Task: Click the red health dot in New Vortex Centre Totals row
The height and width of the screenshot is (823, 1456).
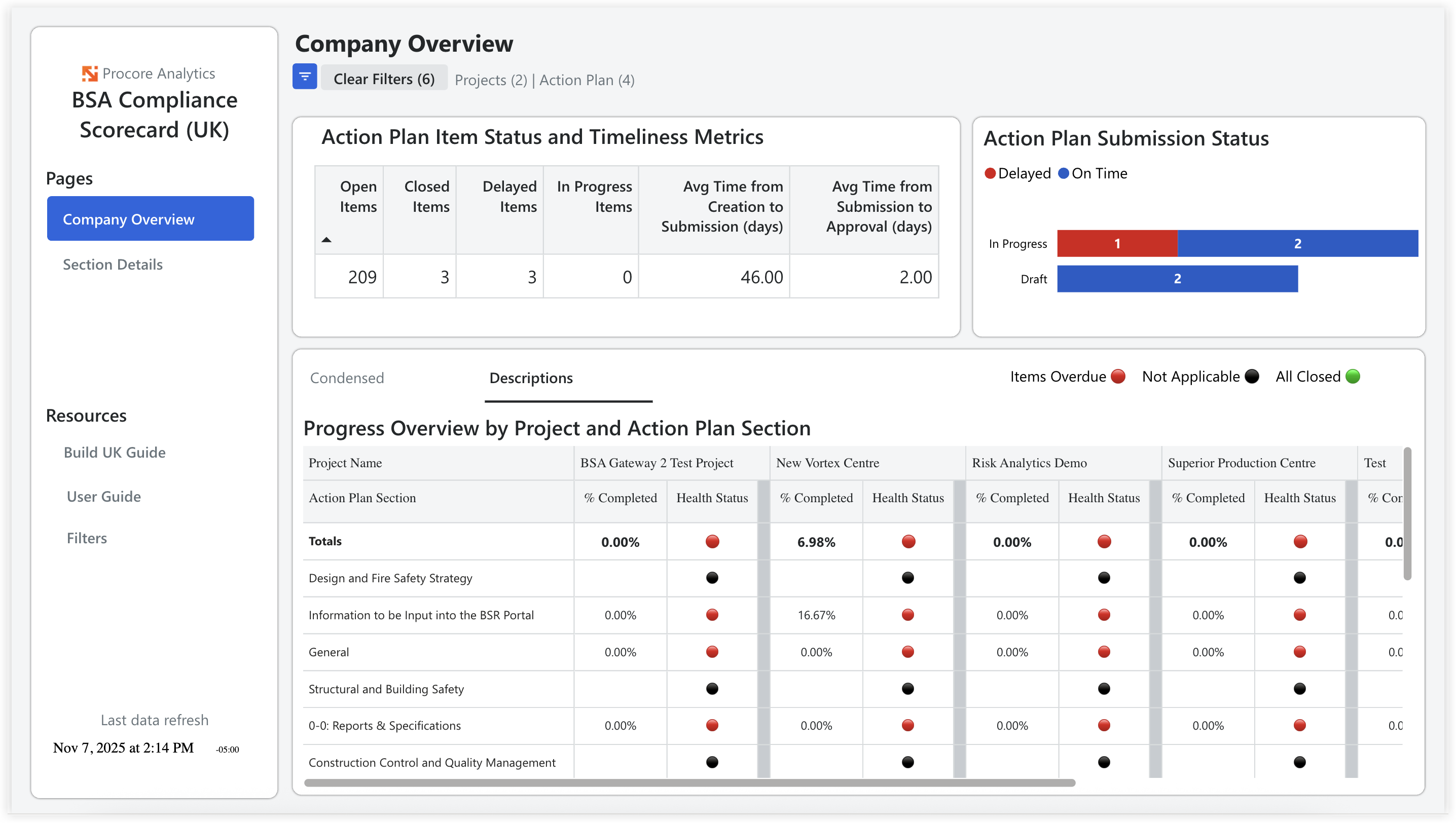Action: pyautogui.click(x=908, y=541)
